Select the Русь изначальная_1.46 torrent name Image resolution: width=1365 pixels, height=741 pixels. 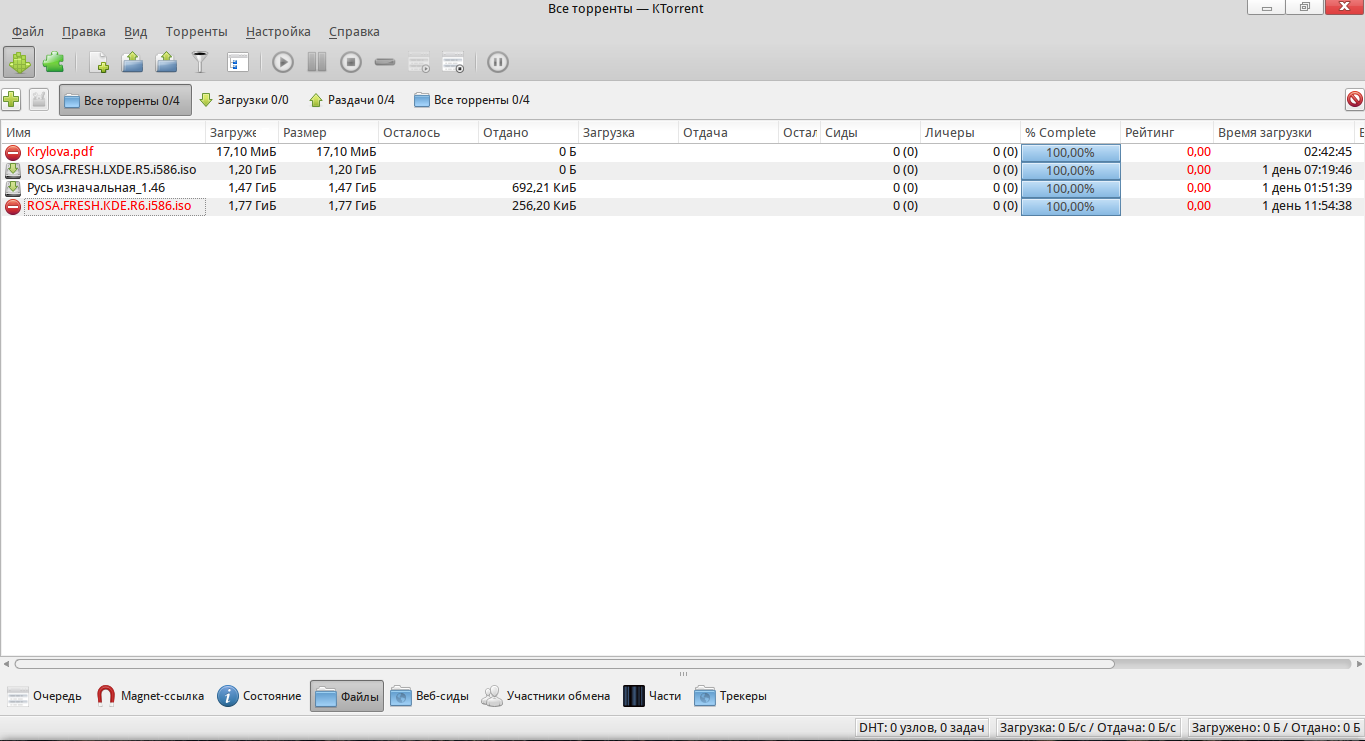tap(96, 189)
